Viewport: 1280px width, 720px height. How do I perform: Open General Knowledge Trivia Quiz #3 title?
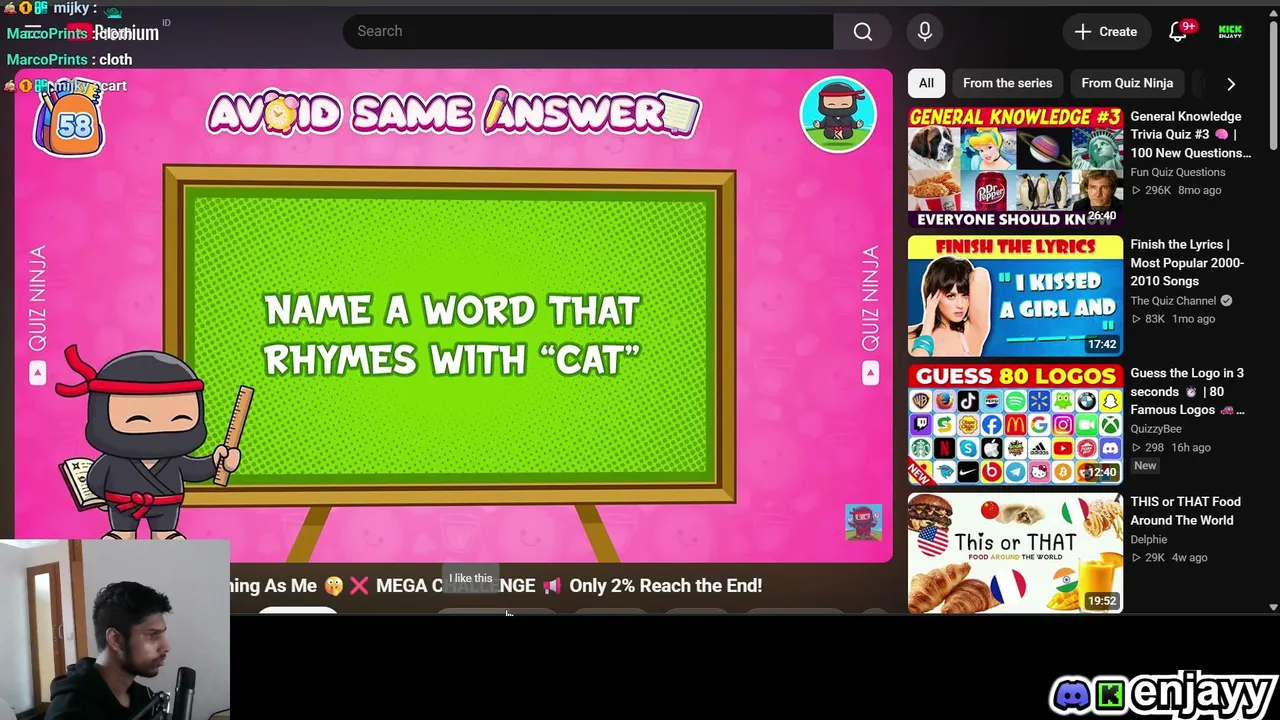tap(1190, 135)
